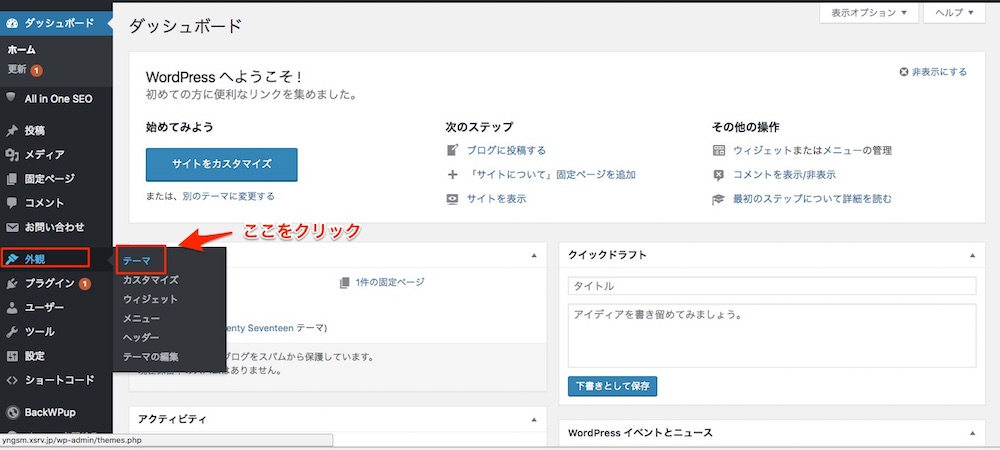
Task: Select メニュー in the submenu
Action: click(x=142, y=318)
